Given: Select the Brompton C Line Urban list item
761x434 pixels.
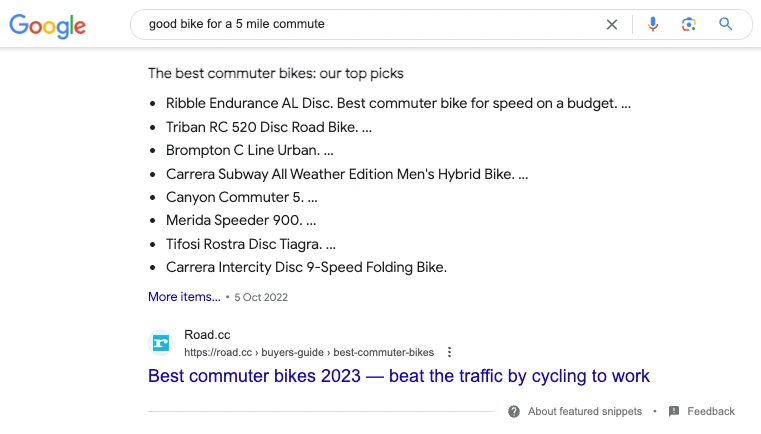Looking at the screenshot, I should click(249, 150).
